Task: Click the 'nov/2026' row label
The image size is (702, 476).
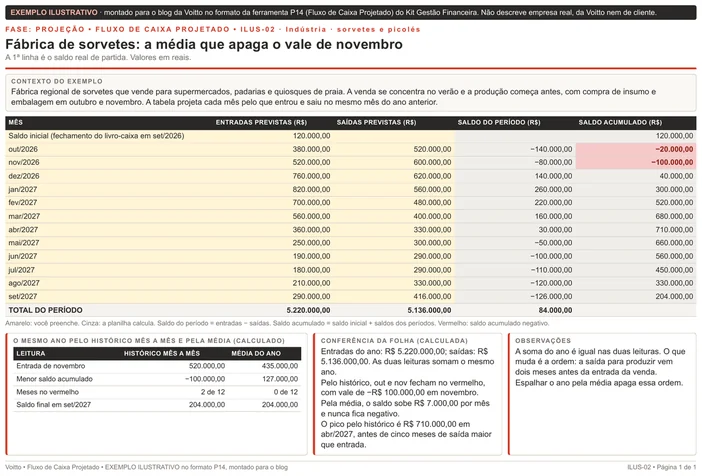Action: pos(24,162)
